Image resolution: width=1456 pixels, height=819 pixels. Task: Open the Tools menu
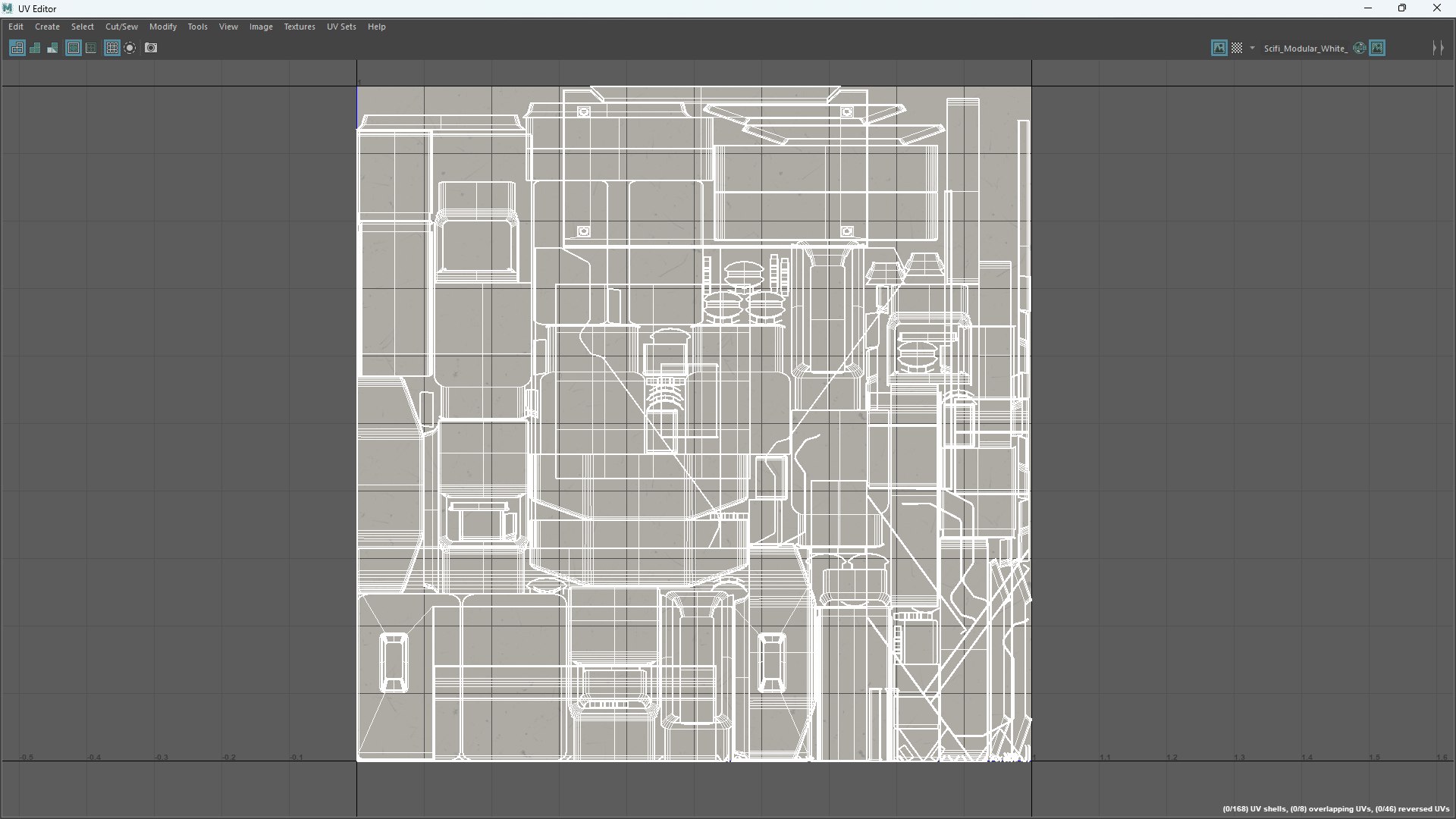tap(197, 27)
